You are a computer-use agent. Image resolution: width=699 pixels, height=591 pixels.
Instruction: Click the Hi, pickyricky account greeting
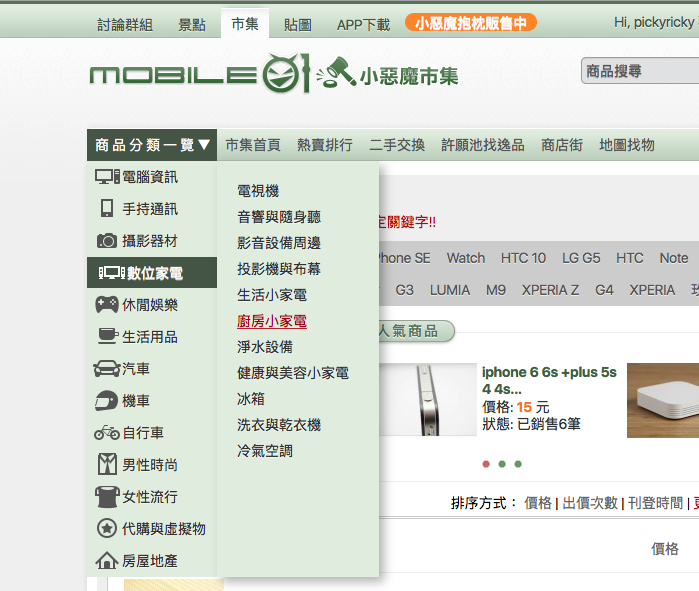pos(655,22)
